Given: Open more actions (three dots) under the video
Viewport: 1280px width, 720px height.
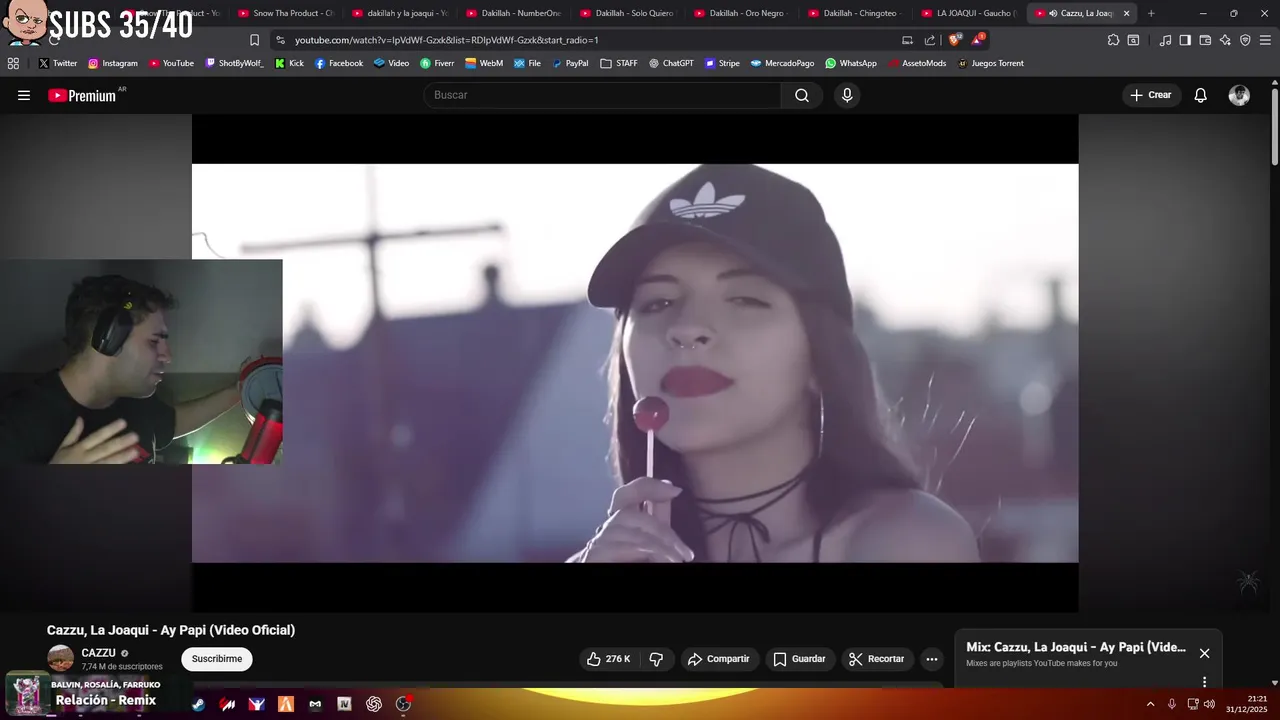Looking at the screenshot, I should click(932, 659).
